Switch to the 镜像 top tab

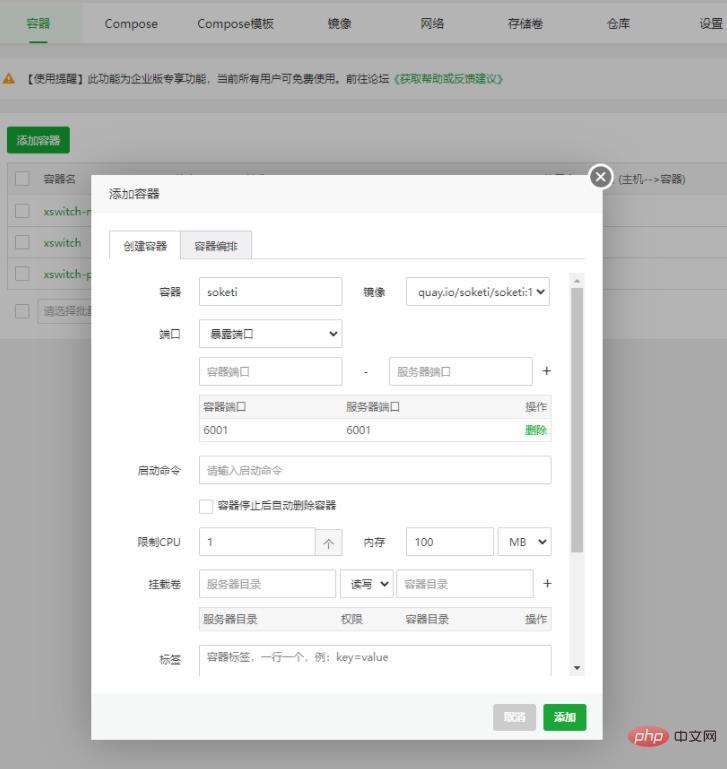pyautogui.click(x=339, y=24)
